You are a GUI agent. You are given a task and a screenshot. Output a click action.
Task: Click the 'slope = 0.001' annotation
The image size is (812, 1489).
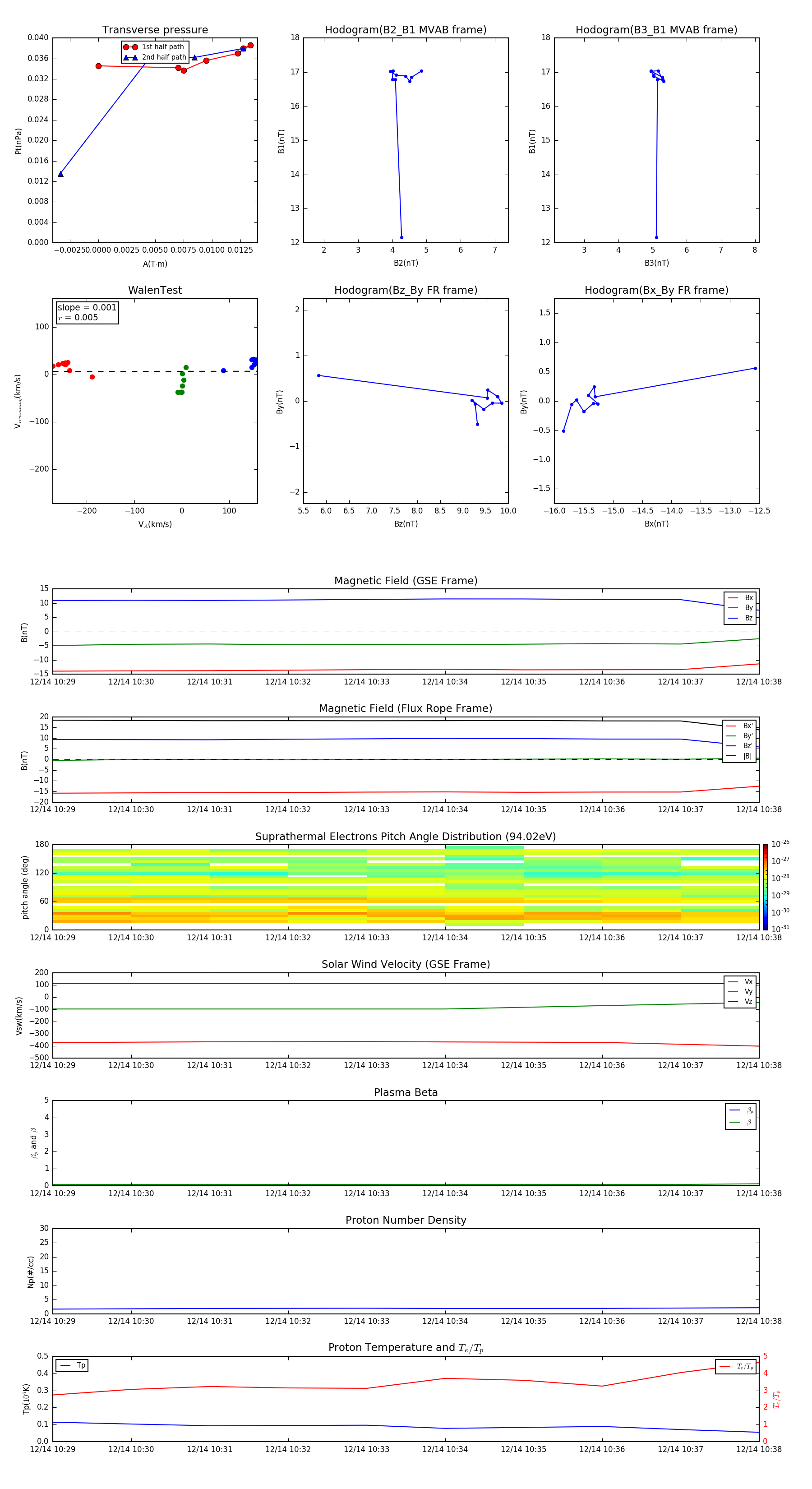pyautogui.click(x=87, y=308)
